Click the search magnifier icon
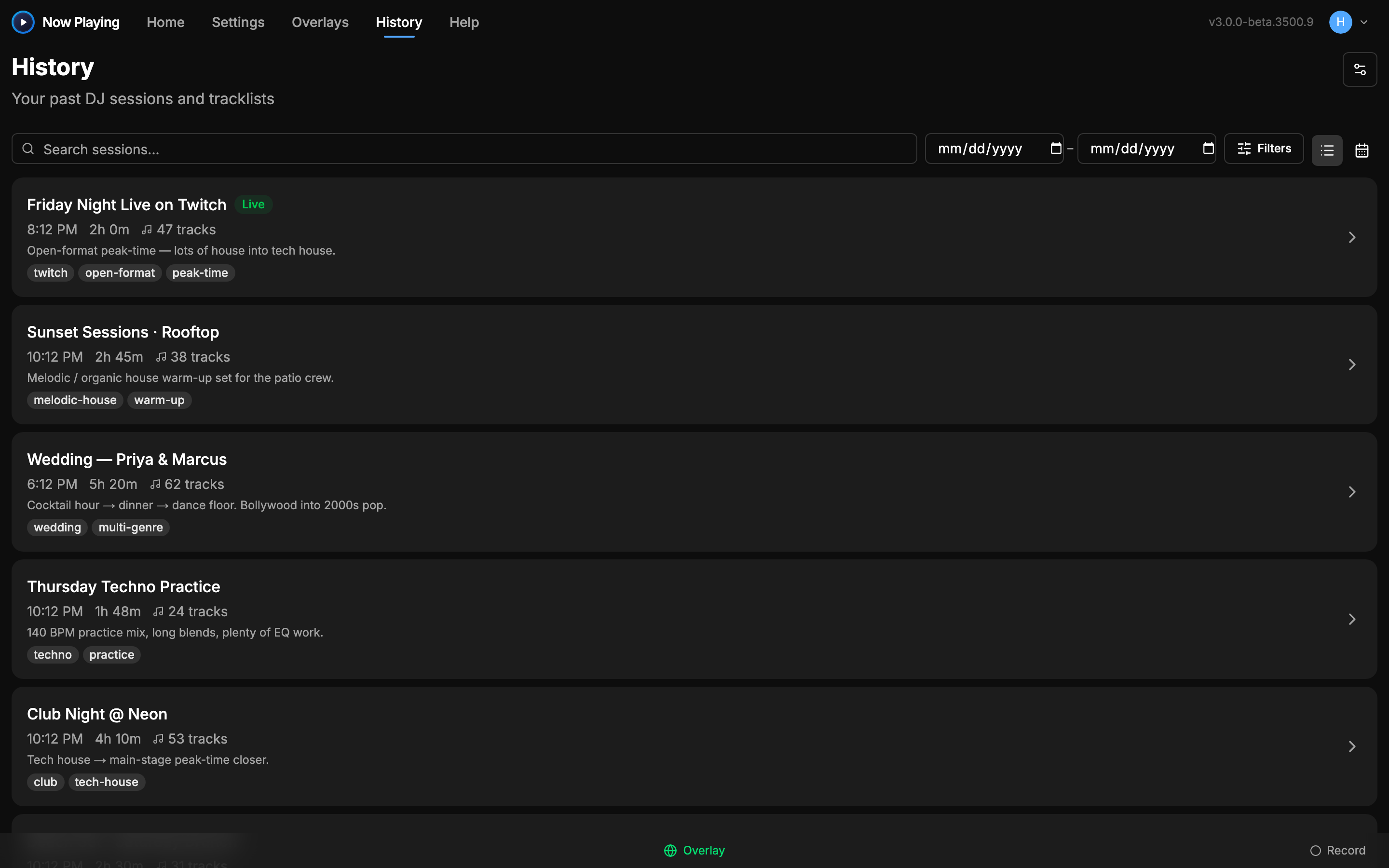 pyautogui.click(x=28, y=149)
